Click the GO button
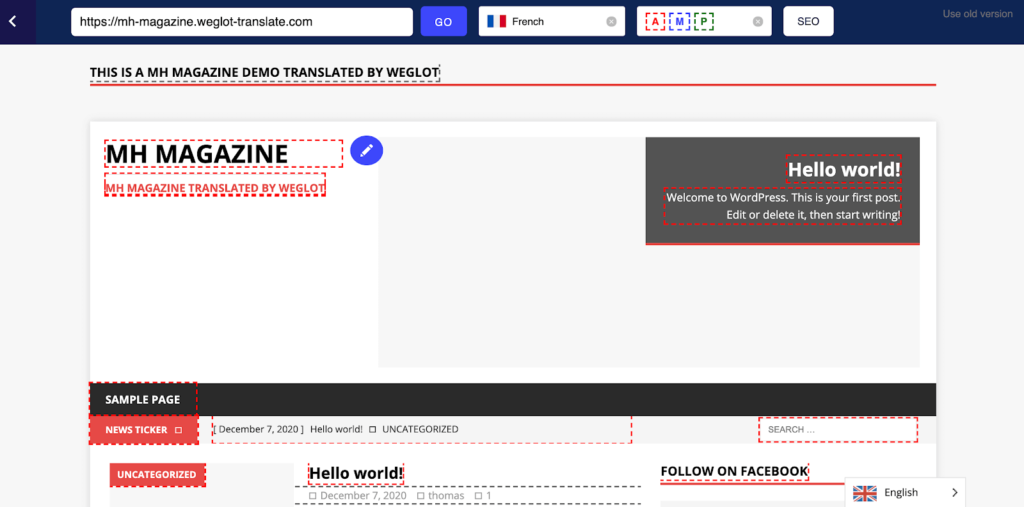Screen dimensions: 1024x507 click(x=443, y=22)
